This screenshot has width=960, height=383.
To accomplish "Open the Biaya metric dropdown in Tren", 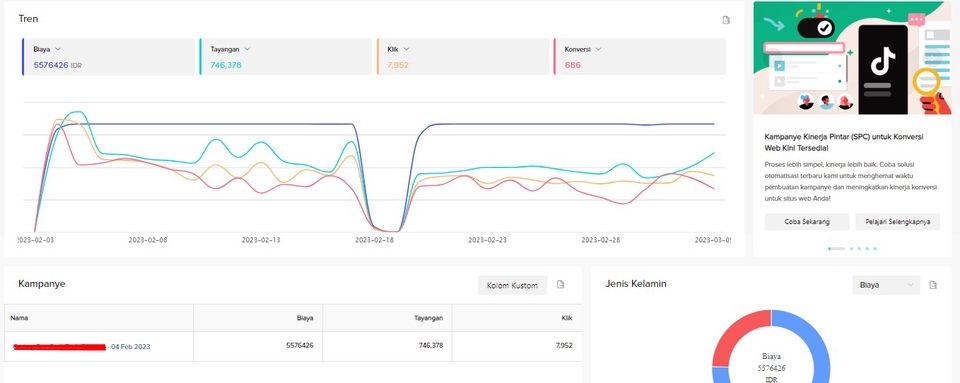I will point(58,49).
